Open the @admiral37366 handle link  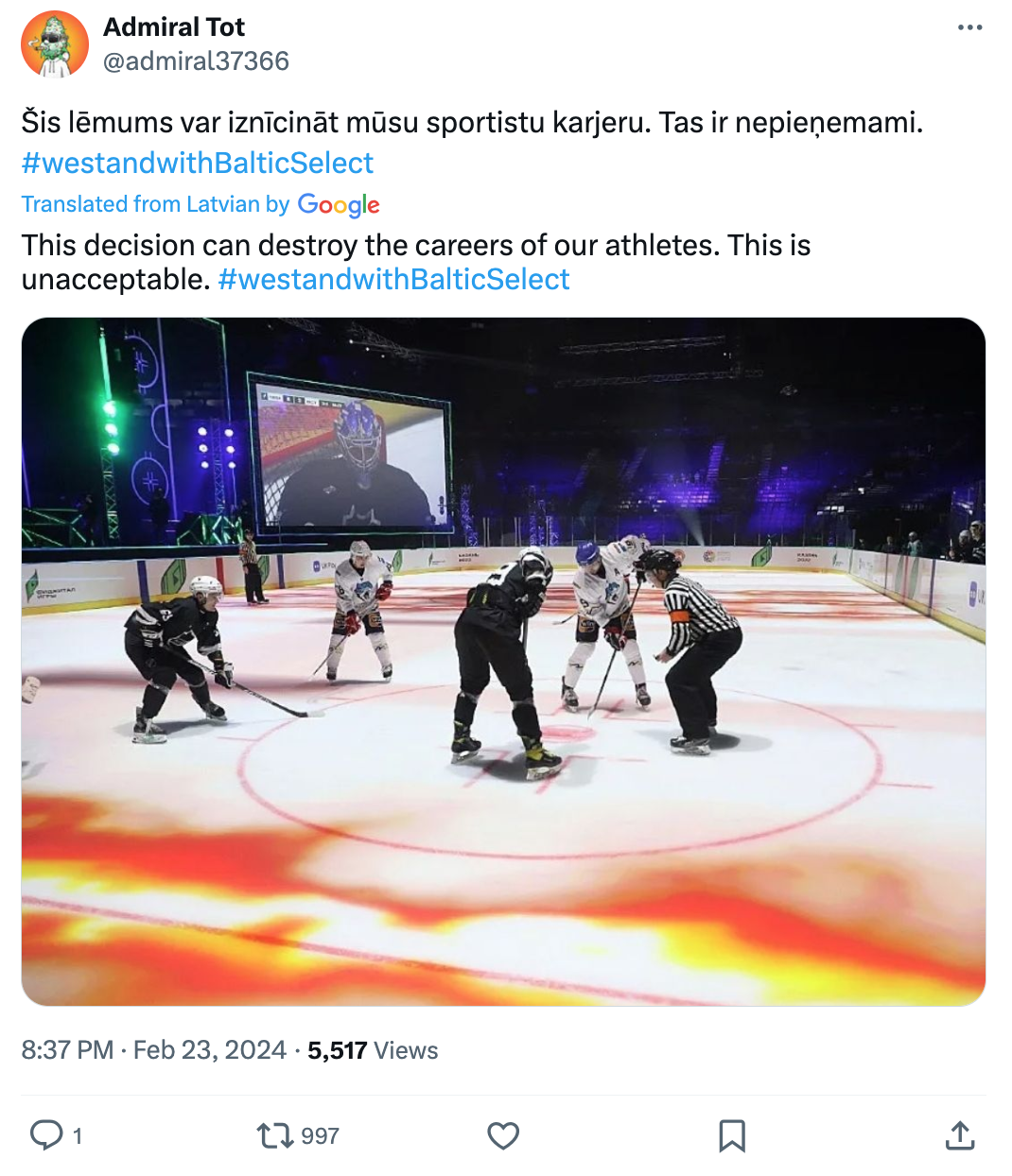point(196,61)
